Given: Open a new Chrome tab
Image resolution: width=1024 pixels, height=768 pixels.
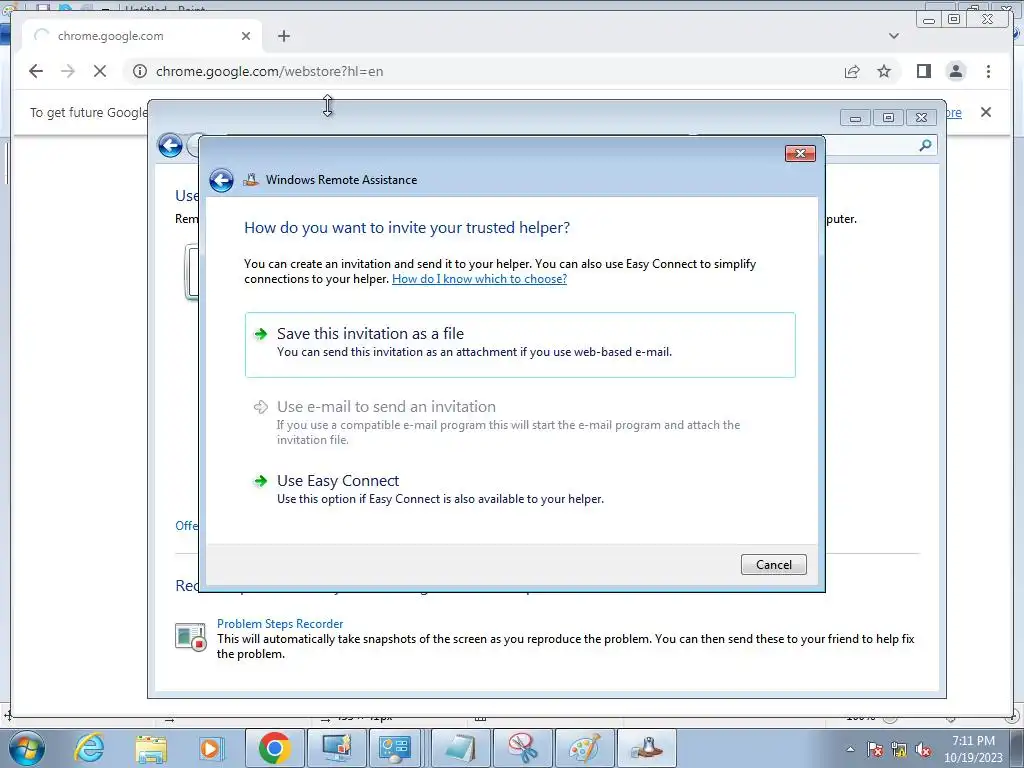Looking at the screenshot, I should click(283, 36).
